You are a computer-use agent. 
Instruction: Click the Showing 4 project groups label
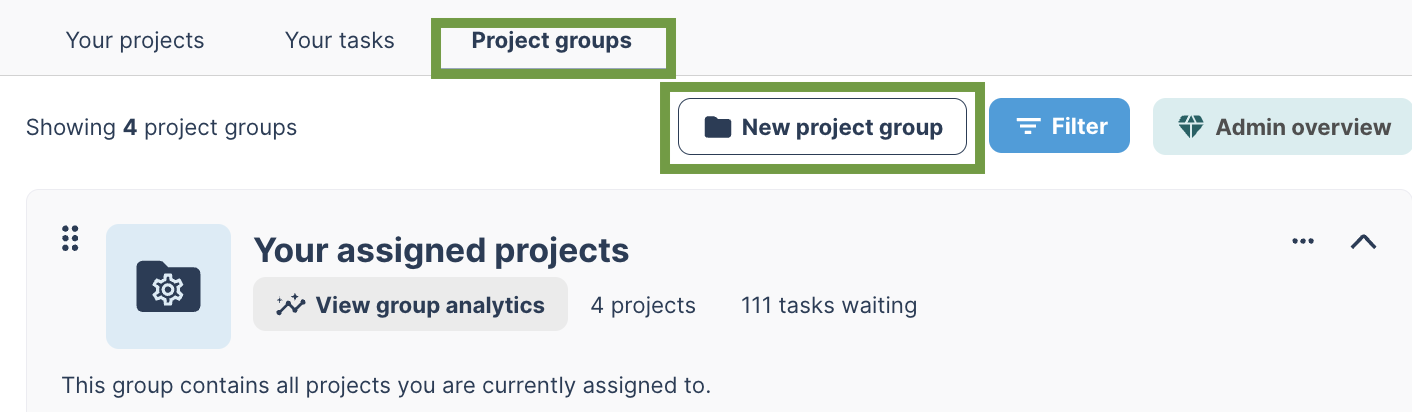click(x=161, y=127)
